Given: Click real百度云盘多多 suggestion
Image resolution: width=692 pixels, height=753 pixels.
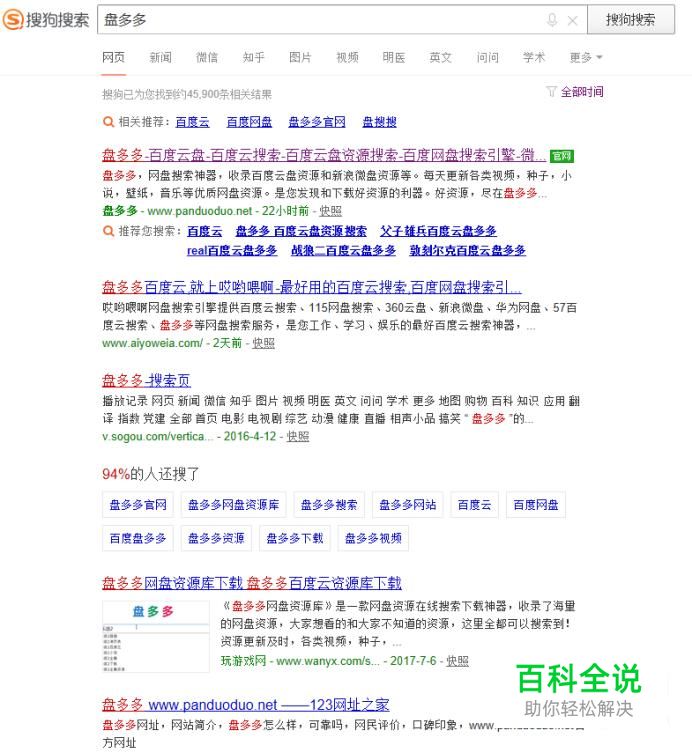Looking at the screenshot, I should coord(232,250).
